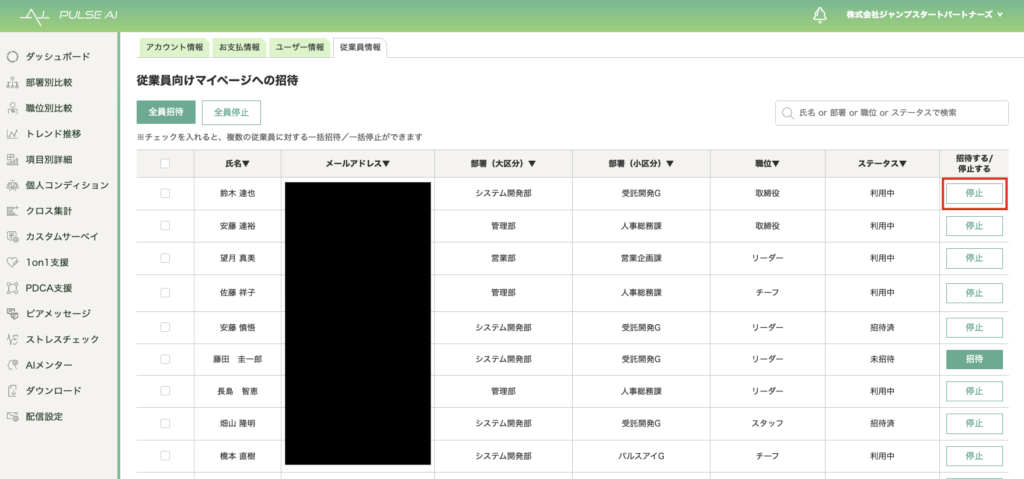This screenshot has width=1024, height=479.
Task: Click the チーフ cell for 佐藤 祥子
Action: 766,292
